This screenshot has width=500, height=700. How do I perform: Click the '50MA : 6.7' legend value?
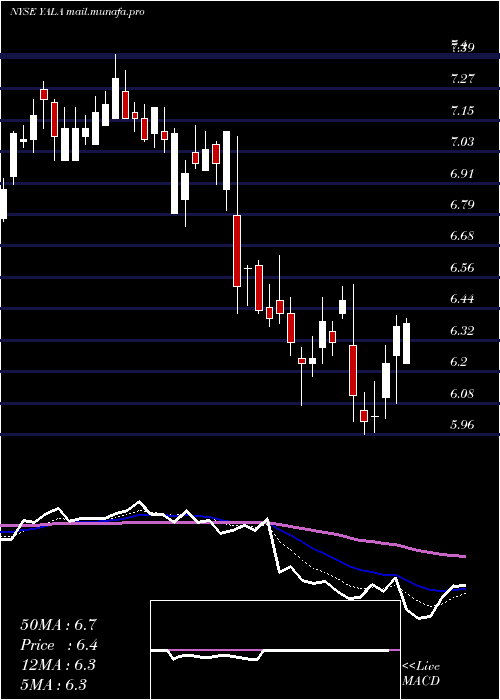[x=58, y=625]
